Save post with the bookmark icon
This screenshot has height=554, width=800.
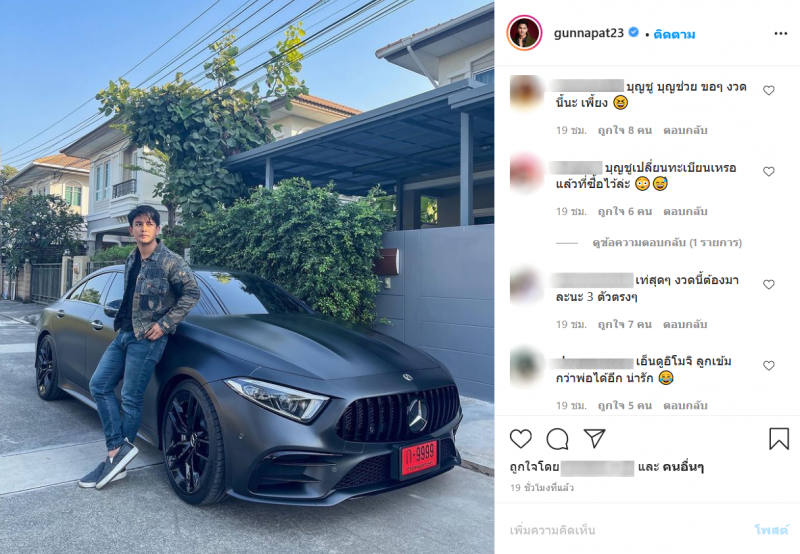[x=779, y=439]
